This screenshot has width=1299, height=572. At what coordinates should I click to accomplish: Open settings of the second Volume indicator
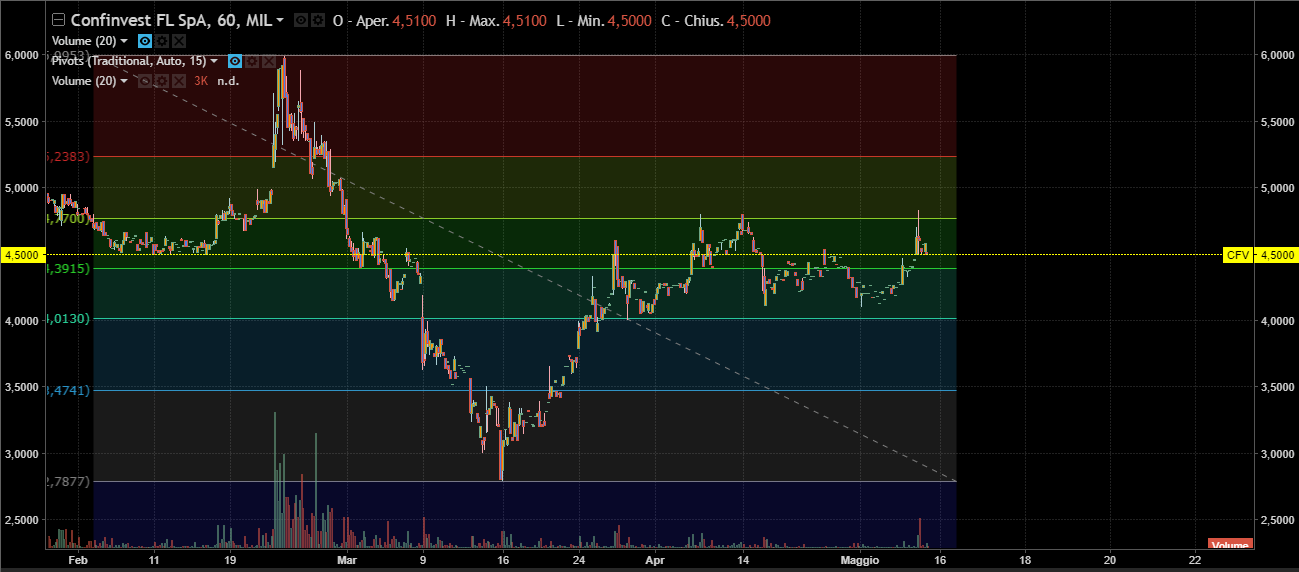162,81
